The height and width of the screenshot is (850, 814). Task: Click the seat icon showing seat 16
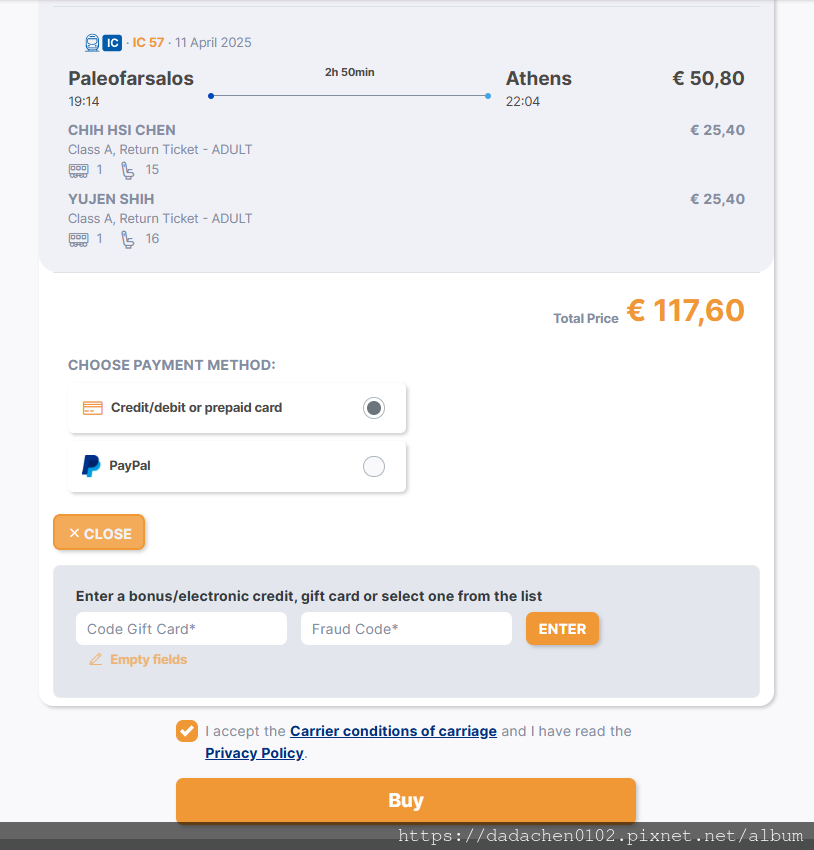tap(128, 240)
